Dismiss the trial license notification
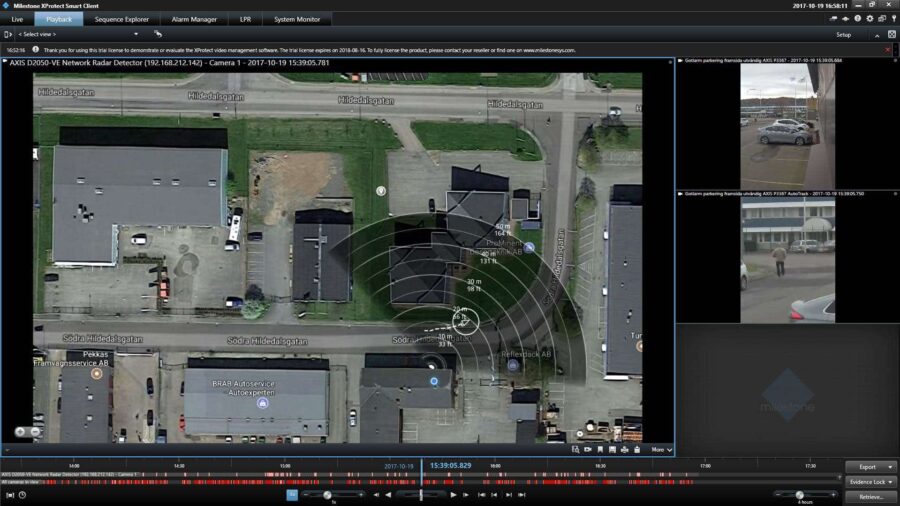The height and width of the screenshot is (506, 900). coord(888,50)
